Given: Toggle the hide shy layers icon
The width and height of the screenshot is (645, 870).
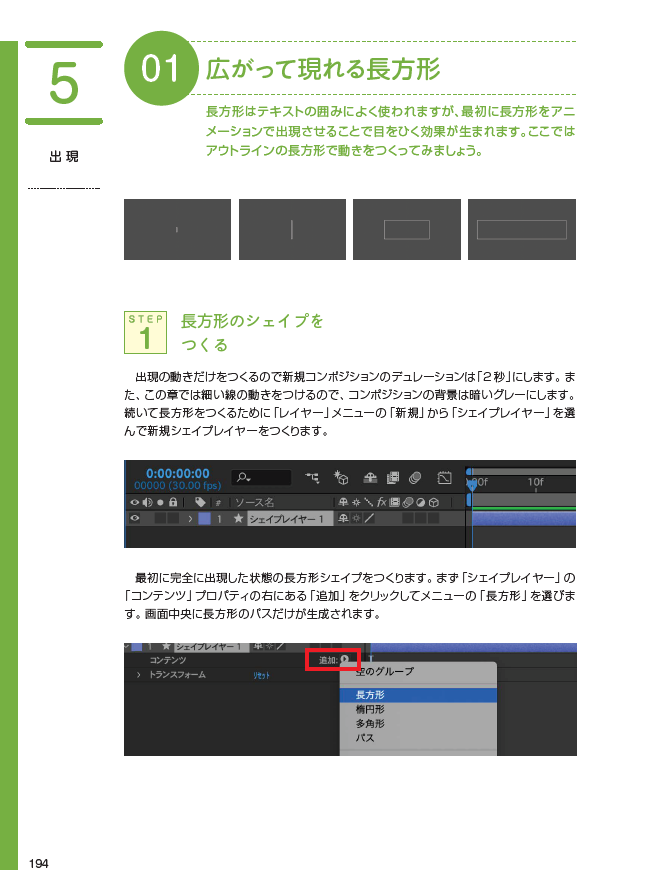Looking at the screenshot, I should (x=370, y=477).
